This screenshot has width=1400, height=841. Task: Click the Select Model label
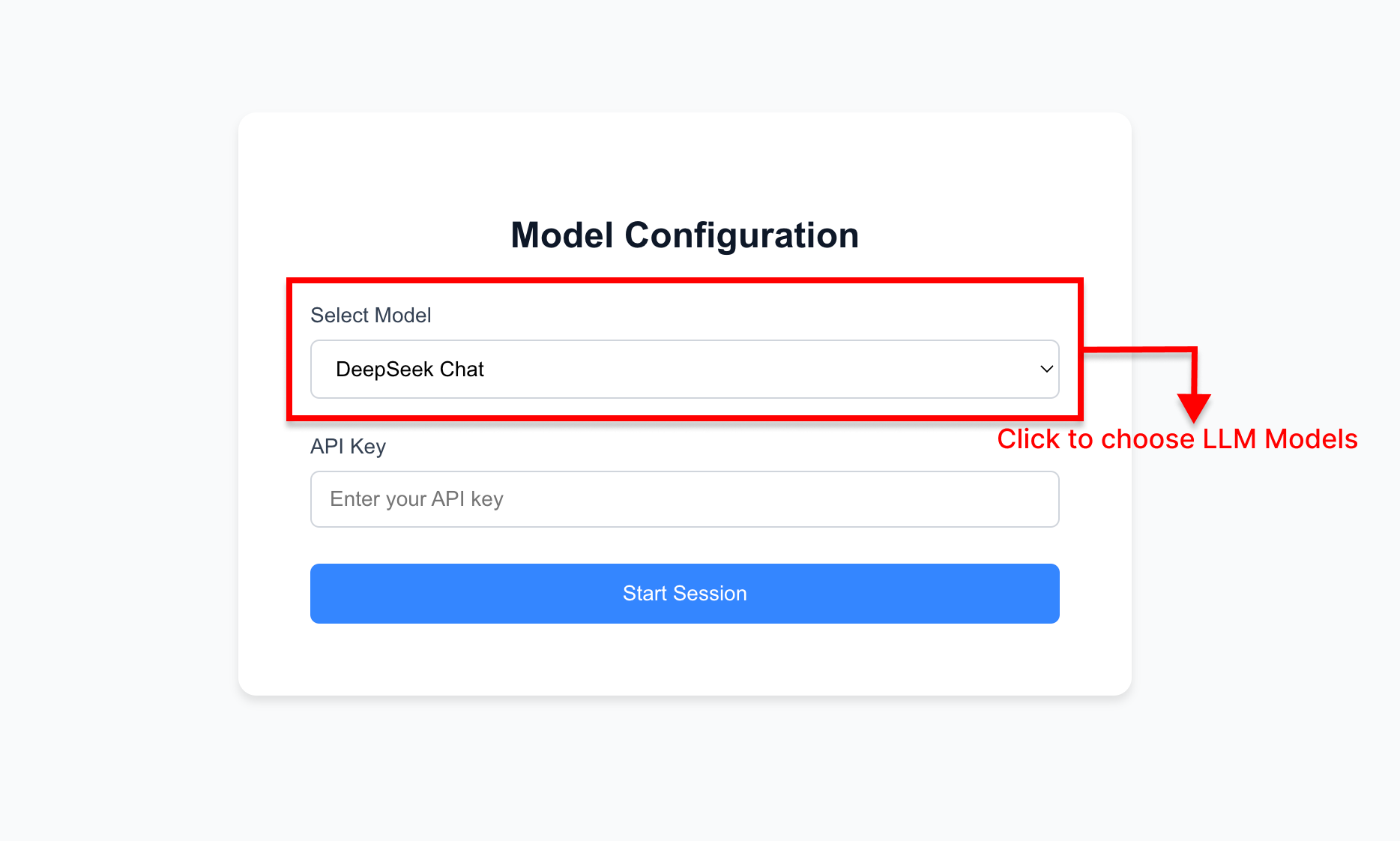[x=370, y=316]
